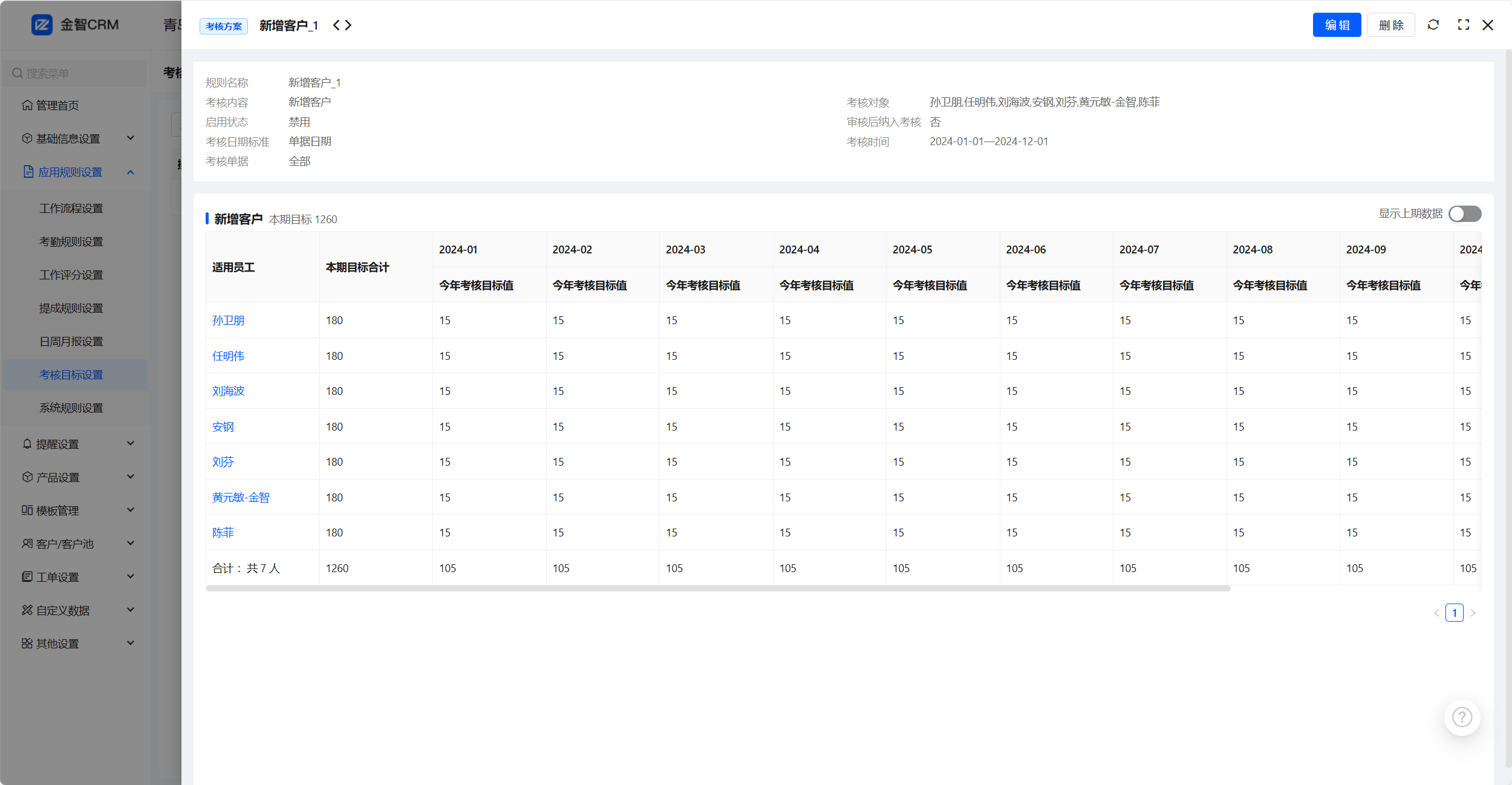This screenshot has width=1512, height=785.
Task: Select 考核目标设置 menu item
Action: point(71,375)
